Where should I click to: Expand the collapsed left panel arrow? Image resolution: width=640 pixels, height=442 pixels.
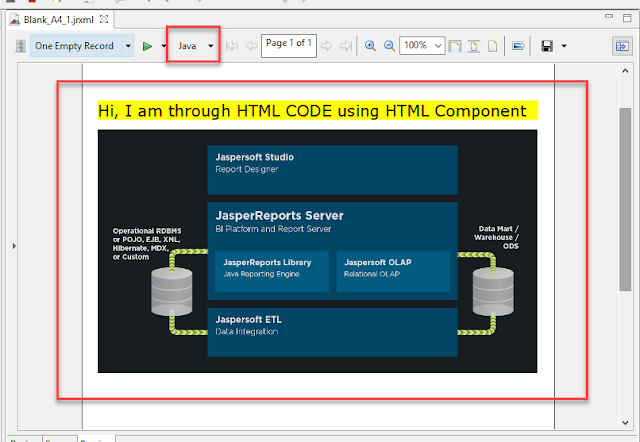[14, 246]
